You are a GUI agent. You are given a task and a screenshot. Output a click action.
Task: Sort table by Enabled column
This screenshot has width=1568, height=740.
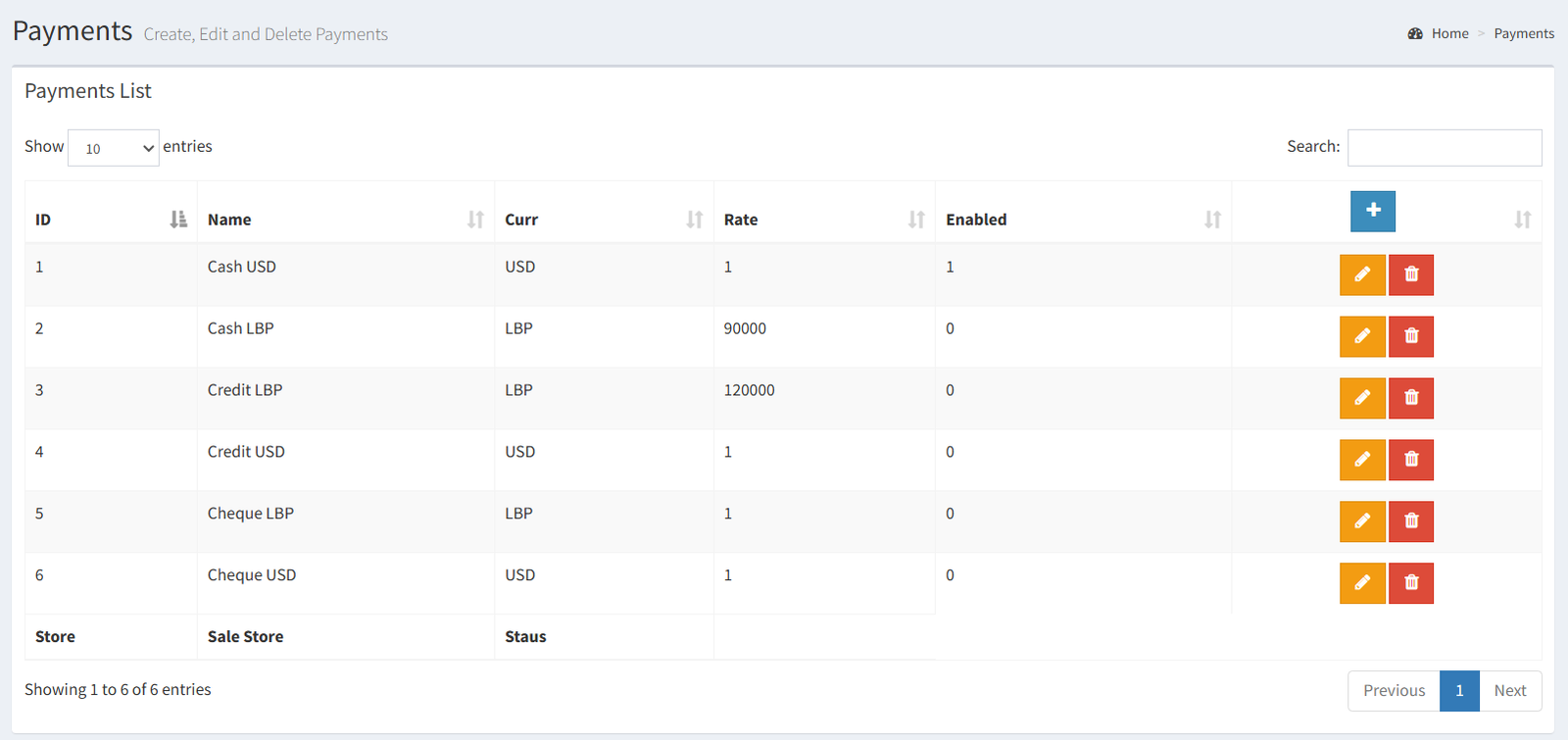[x=1083, y=220]
